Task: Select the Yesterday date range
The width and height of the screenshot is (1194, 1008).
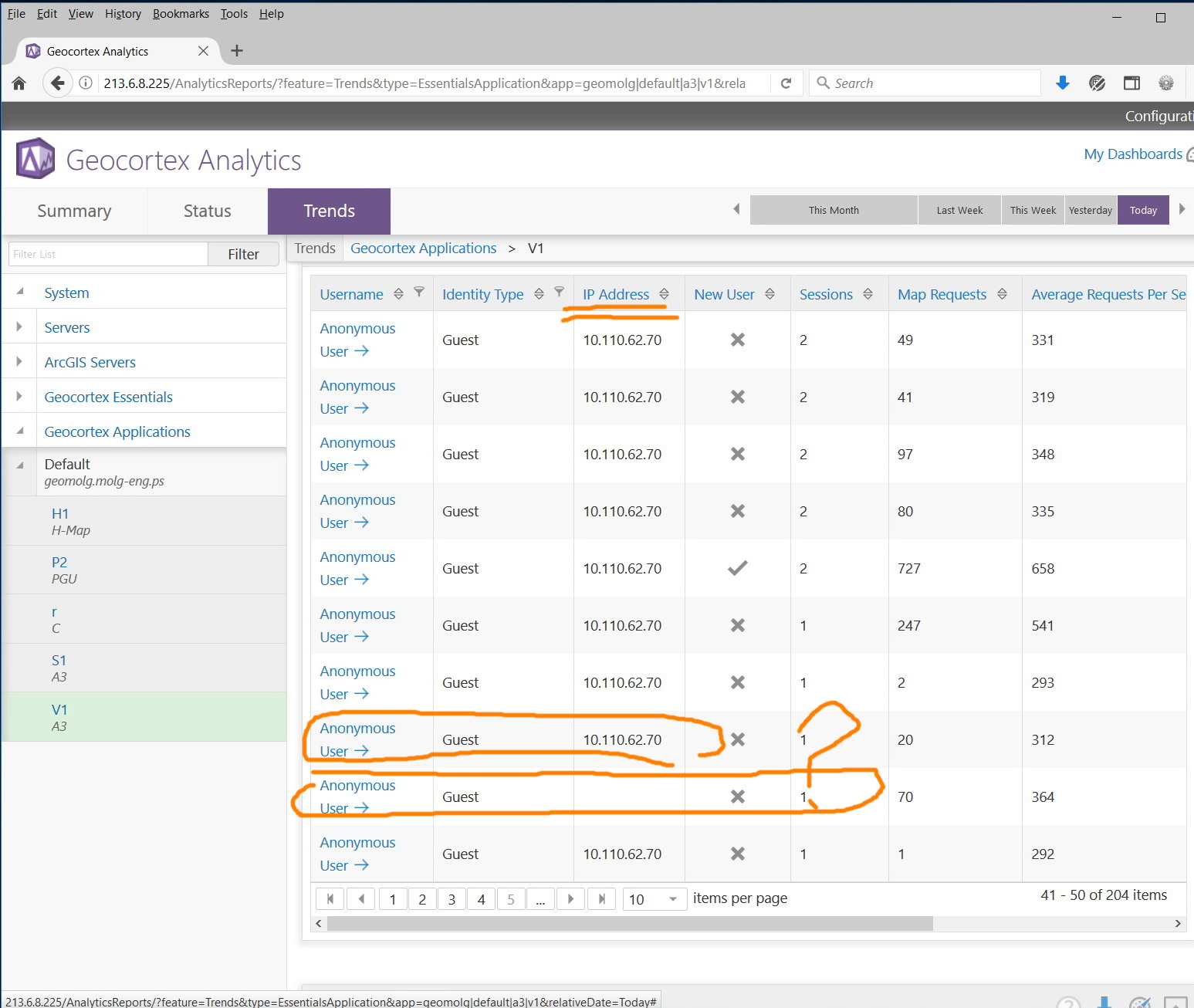Action: (1091, 210)
